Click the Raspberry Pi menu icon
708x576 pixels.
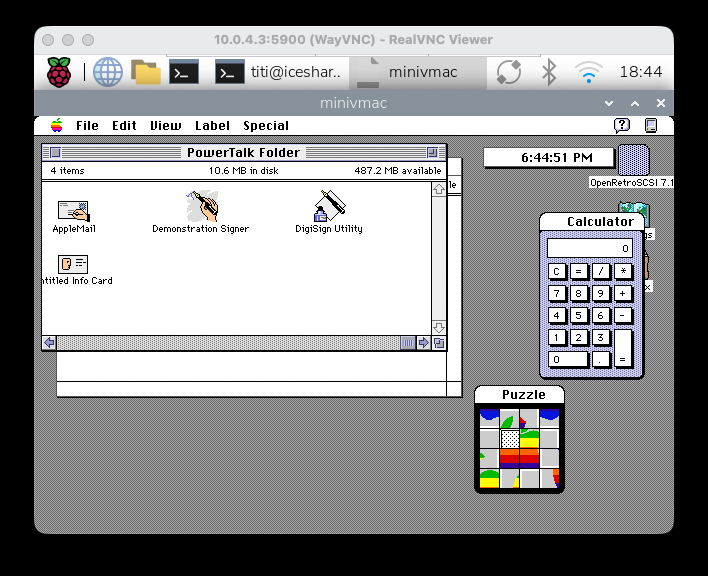(60, 72)
